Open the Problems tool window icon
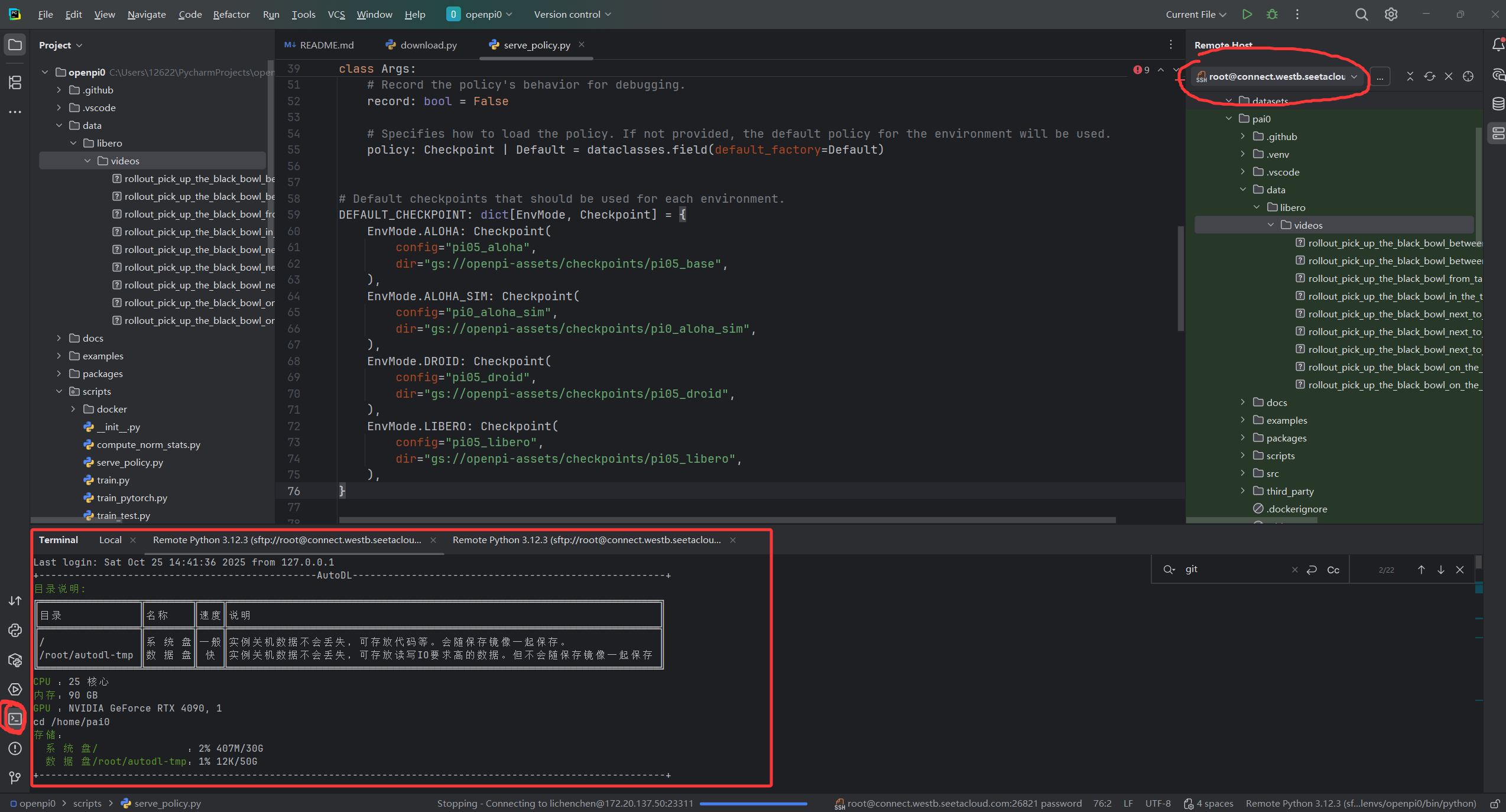Viewport: 1506px width, 812px height. tap(15, 748)
